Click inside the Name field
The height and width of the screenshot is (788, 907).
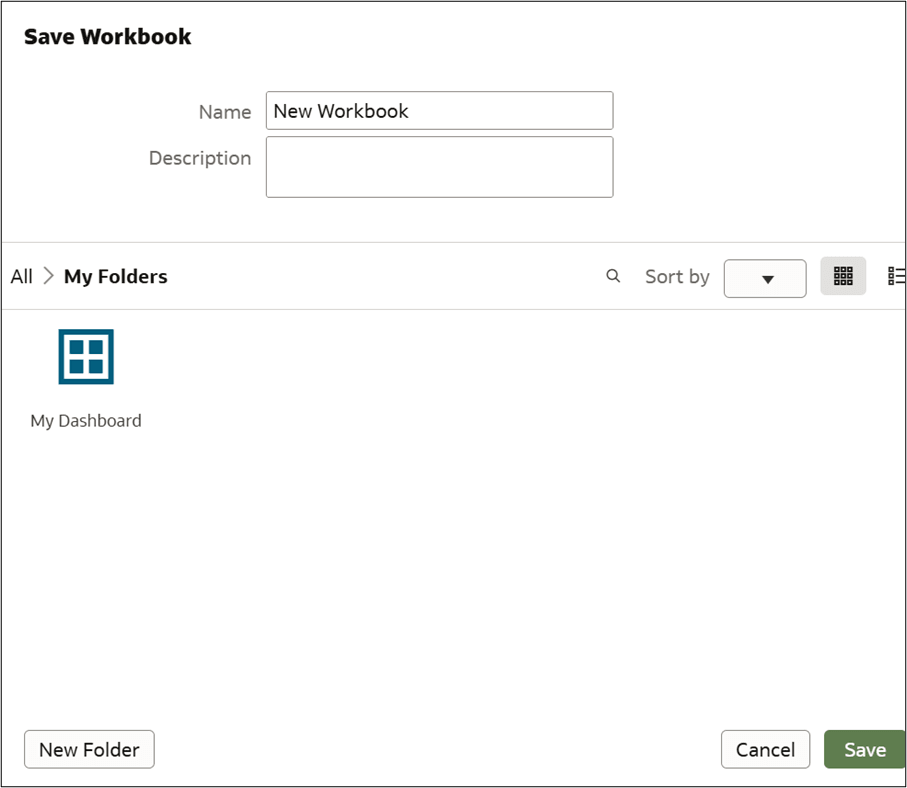pyautogui.click(x=439, y=110)
